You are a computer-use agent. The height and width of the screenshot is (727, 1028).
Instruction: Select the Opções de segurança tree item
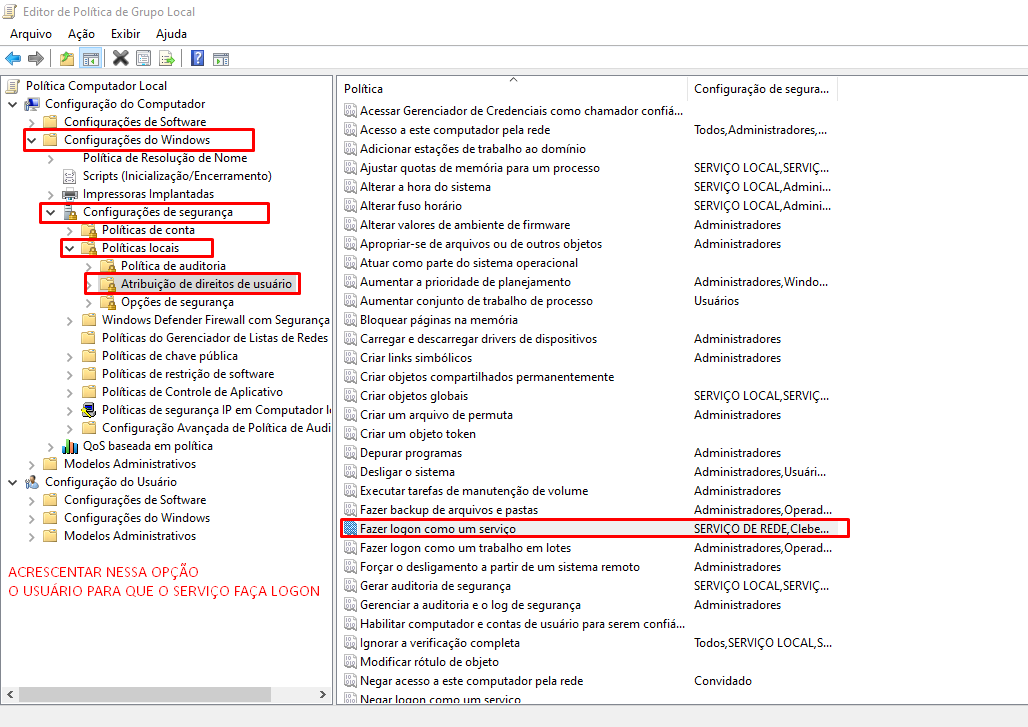click(177, 302)
